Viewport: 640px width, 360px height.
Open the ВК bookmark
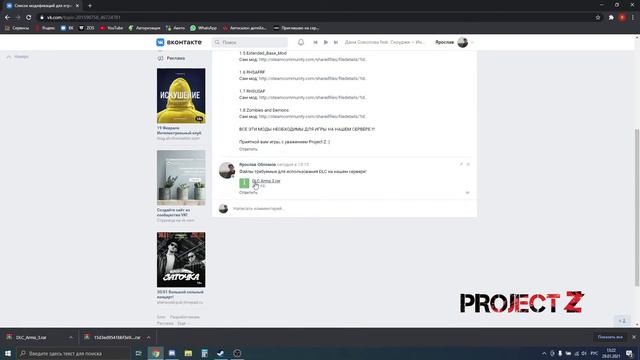(67, 28)
